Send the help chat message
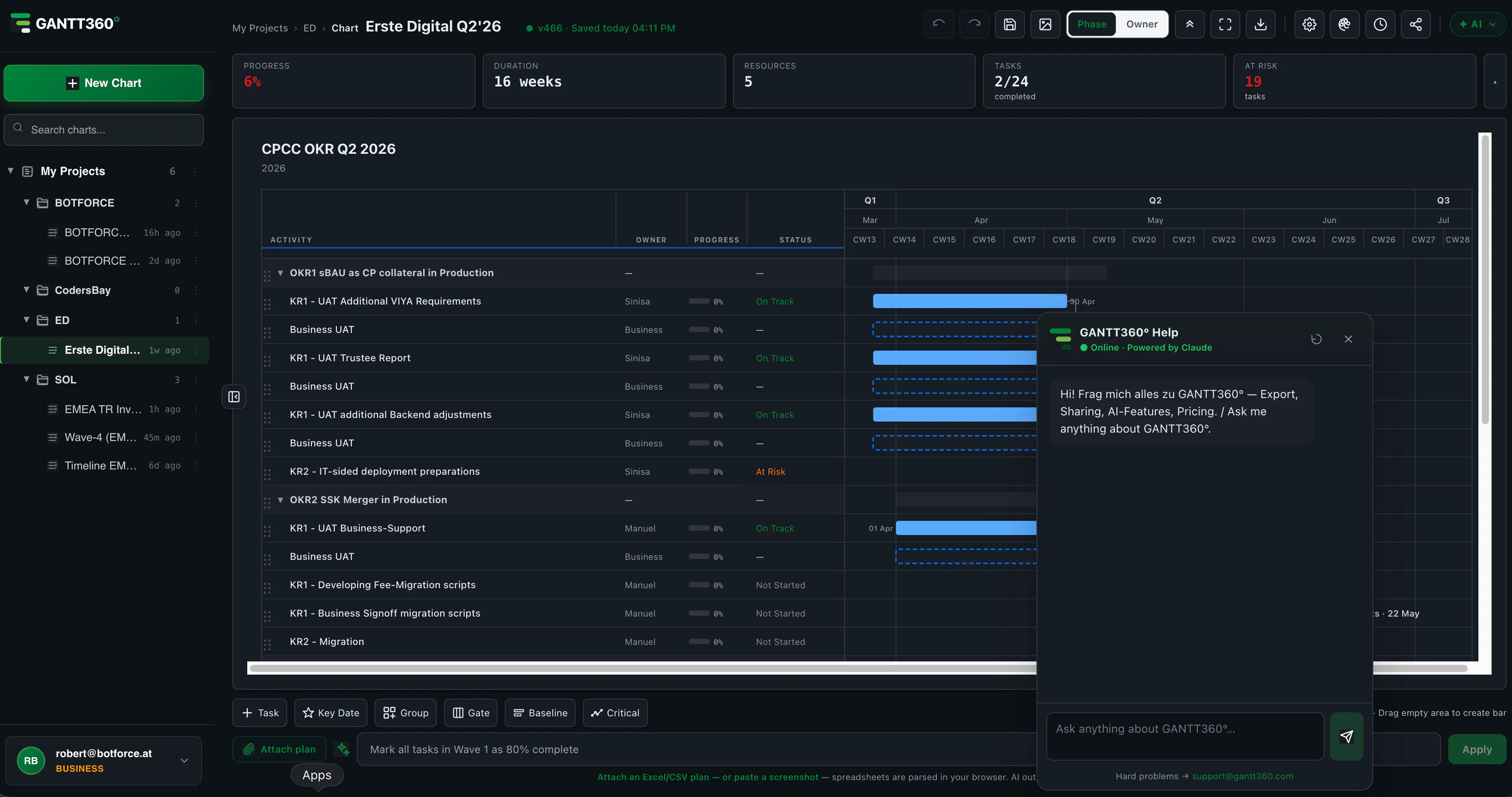This screenshot has width=1512, height=797. coord(1346,737)
